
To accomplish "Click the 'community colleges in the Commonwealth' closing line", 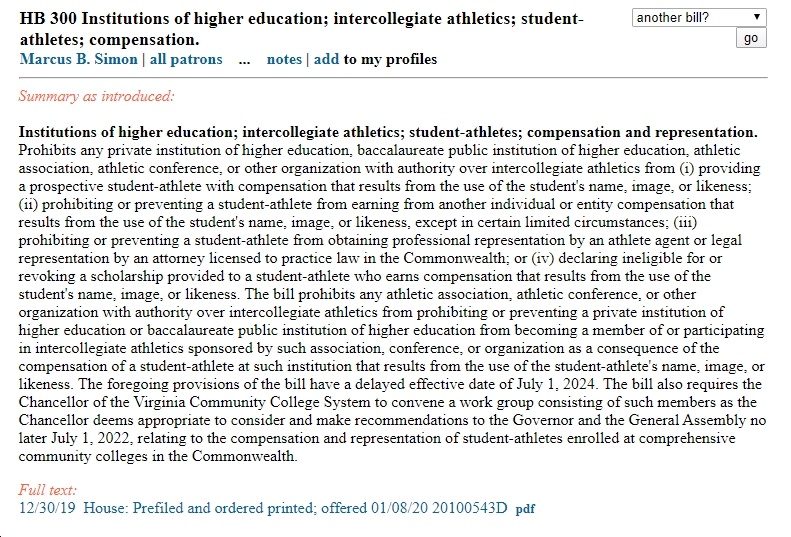I will pos(158,456).
